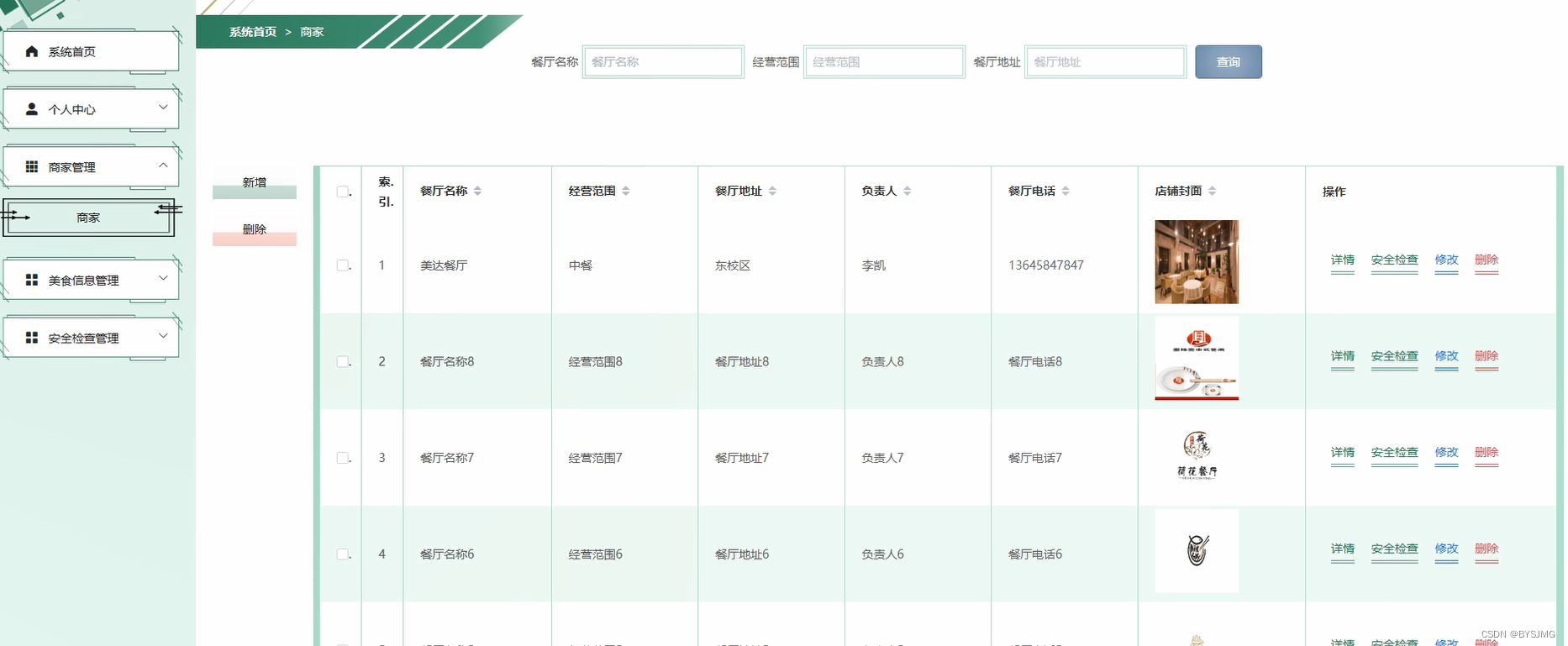
Task: Open 安全检查 for 餐厅名称8
Action: point(1395,357)
